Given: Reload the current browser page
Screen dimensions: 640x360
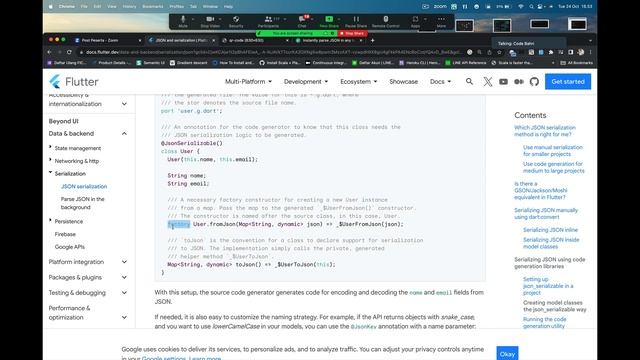Looking at the screenshot, I should (x=69, y=52).
